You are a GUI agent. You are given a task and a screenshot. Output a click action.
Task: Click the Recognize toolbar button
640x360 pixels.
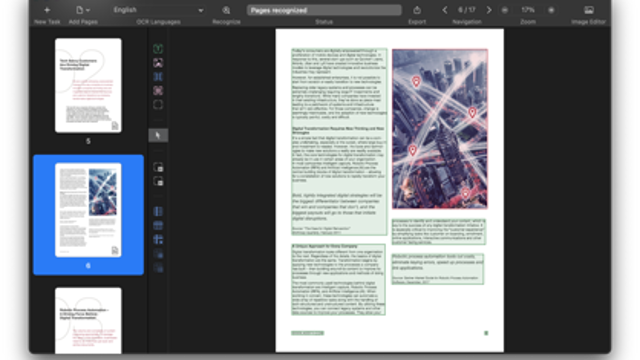click(226, 10)
